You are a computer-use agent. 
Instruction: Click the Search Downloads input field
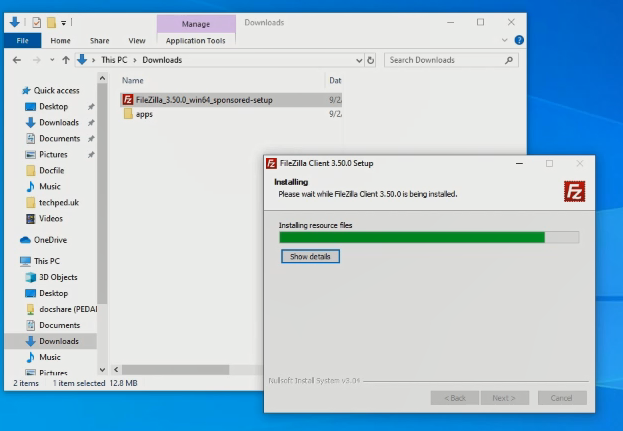tap(443, 60)
